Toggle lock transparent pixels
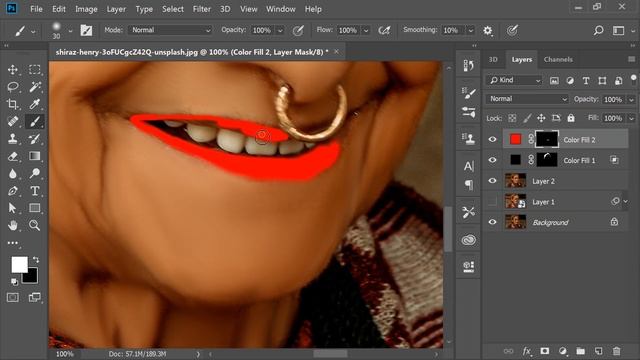 pos(512,118)
